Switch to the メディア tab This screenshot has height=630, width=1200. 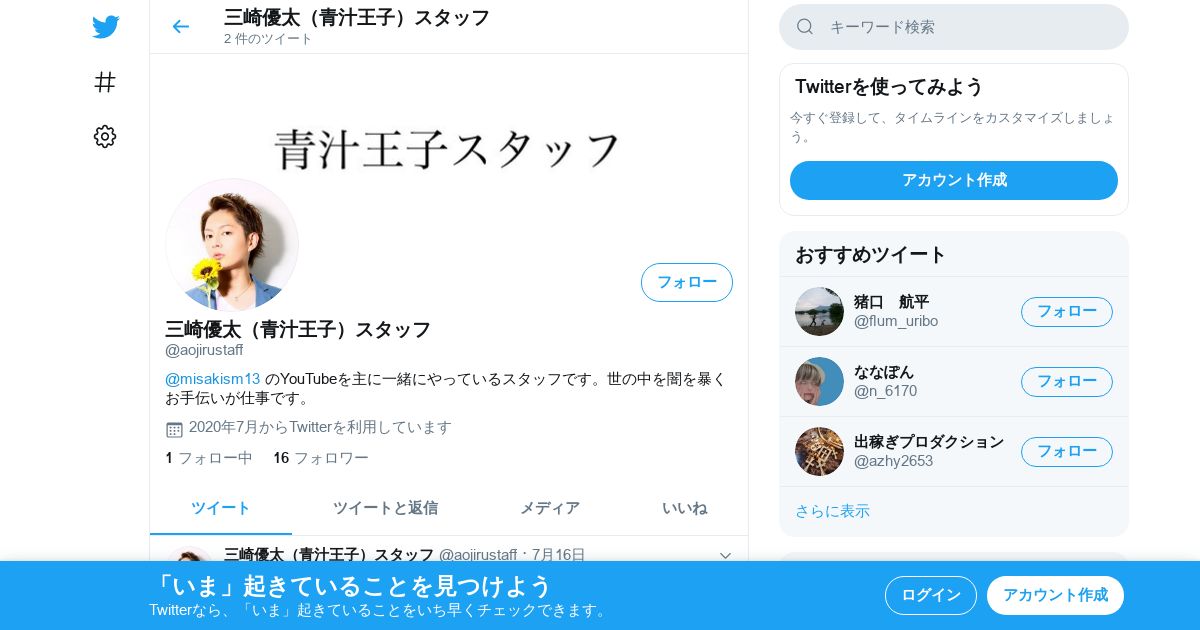(549, 508)
